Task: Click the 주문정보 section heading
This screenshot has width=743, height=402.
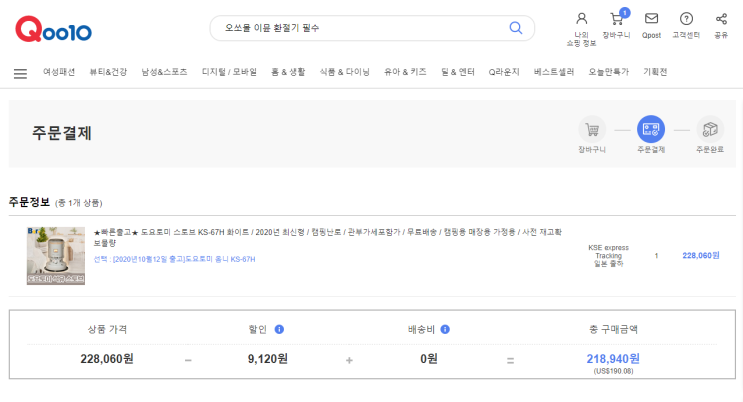Action: tap(29, 202)
